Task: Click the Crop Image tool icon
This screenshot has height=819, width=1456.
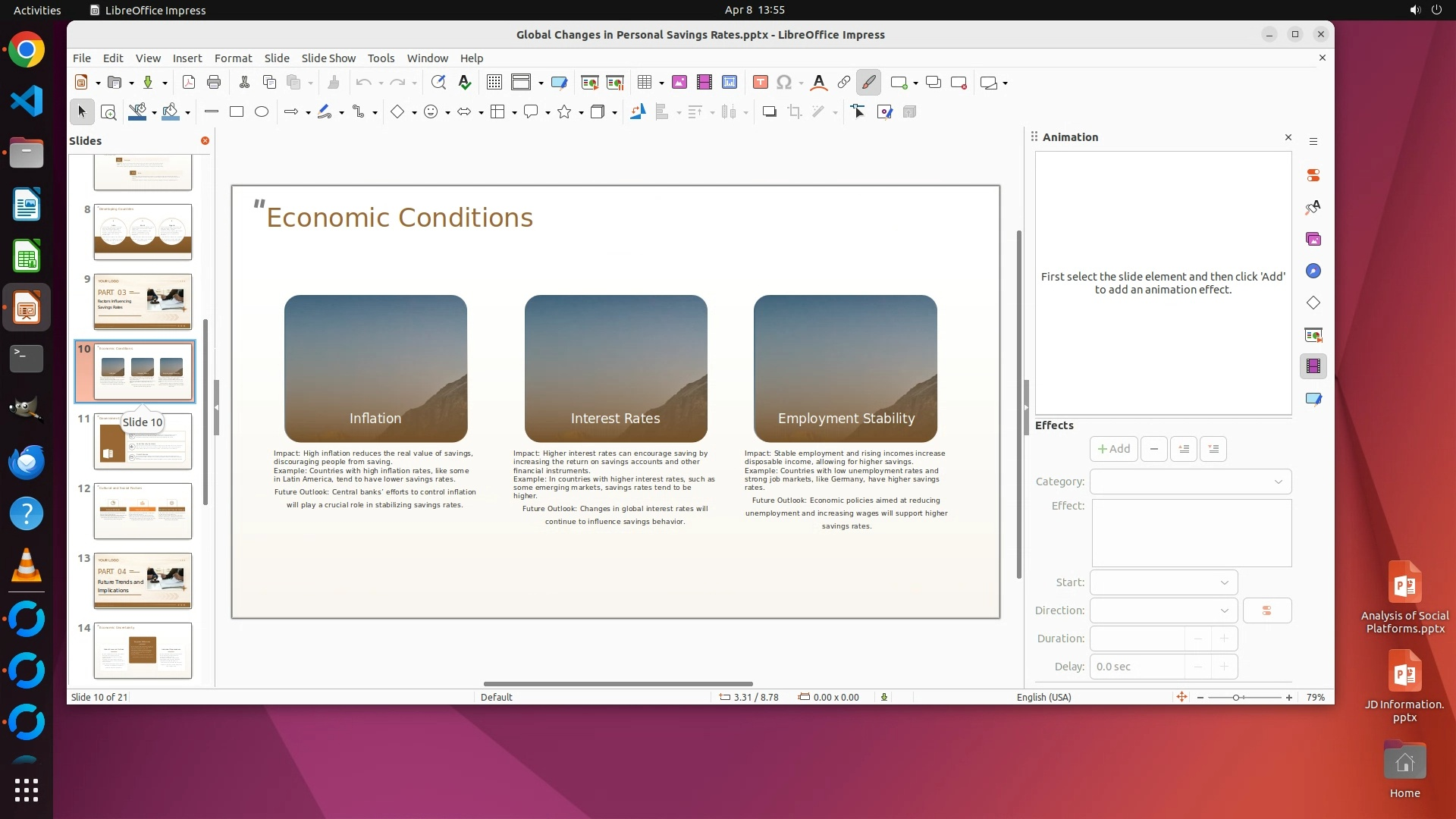Action: tap(794, 112)
